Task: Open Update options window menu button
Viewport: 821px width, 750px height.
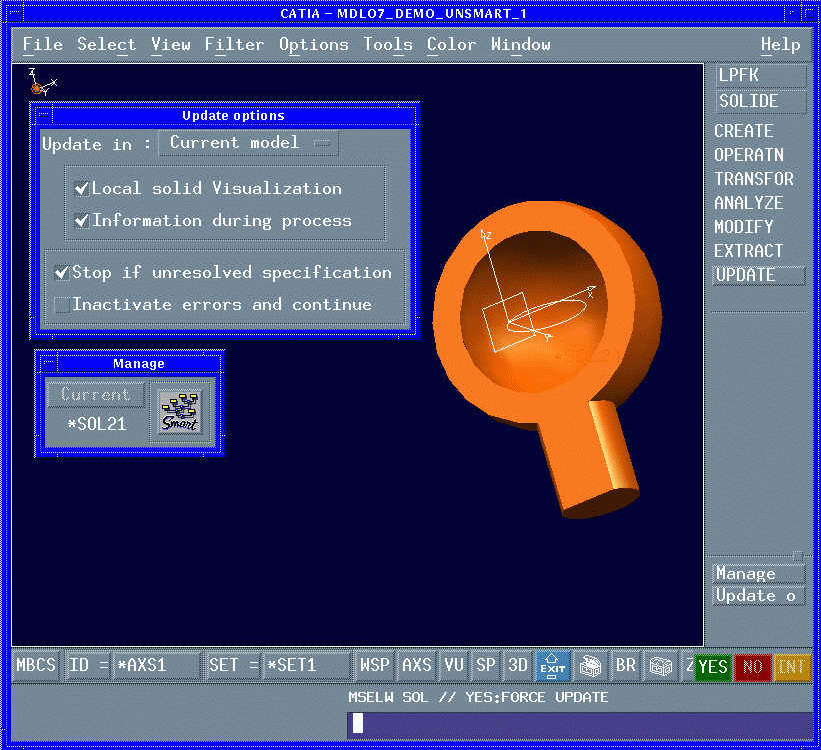Action: (x=43, y=115)
